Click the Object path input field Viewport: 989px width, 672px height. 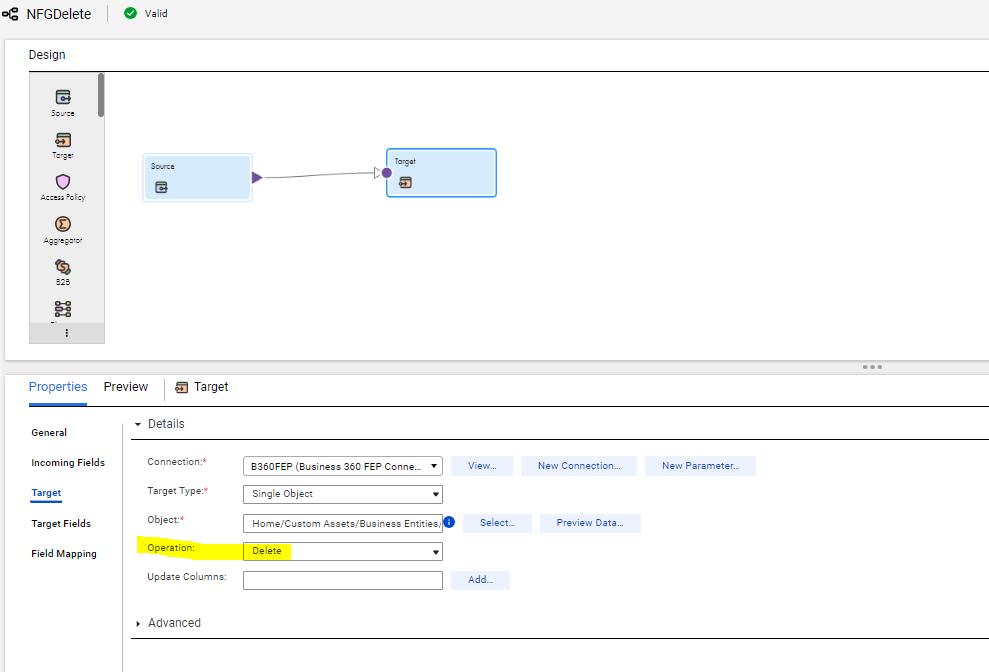tap(342, 523)
